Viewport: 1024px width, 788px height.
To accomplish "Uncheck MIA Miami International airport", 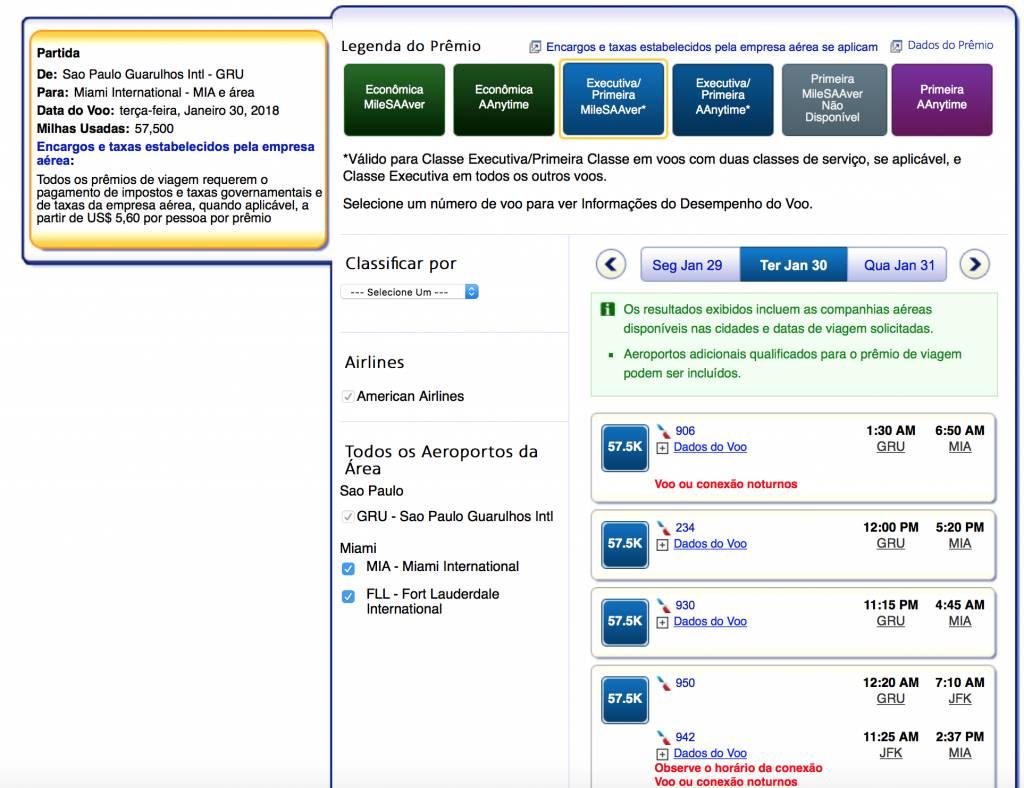I will [348, 569].
